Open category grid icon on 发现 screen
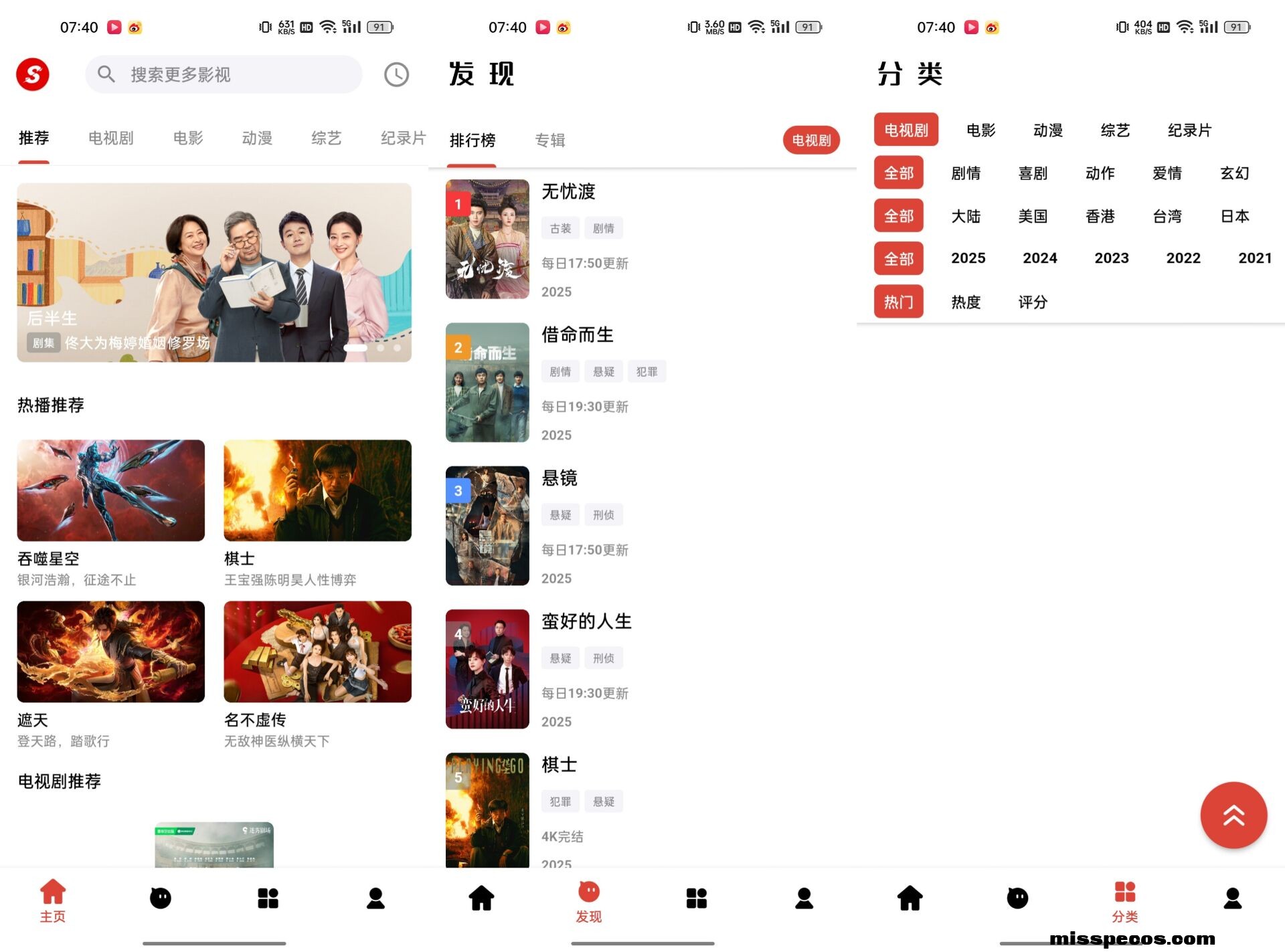Image resolution: width=1285 pixels, height=952 pixels. [x=696, y=898]
